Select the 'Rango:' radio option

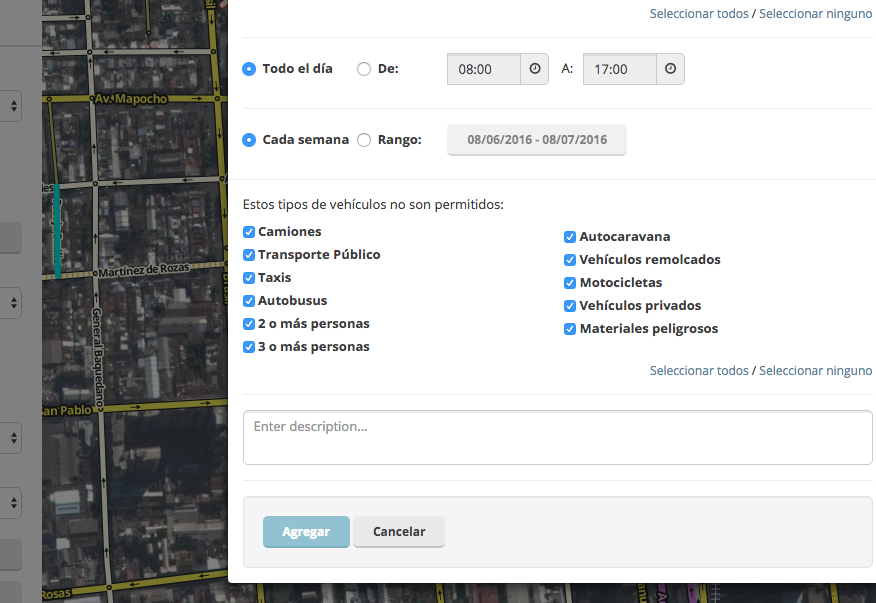tap(364, 140)
